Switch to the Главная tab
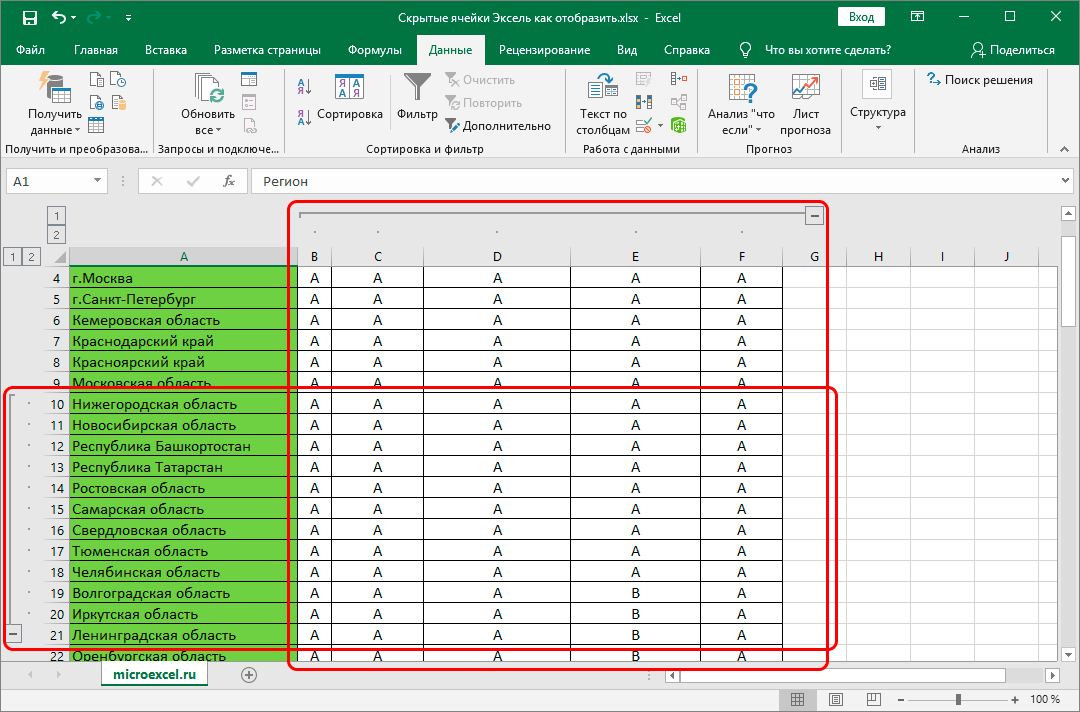Viewport: 1080px width, 712px height. (96, 50)
